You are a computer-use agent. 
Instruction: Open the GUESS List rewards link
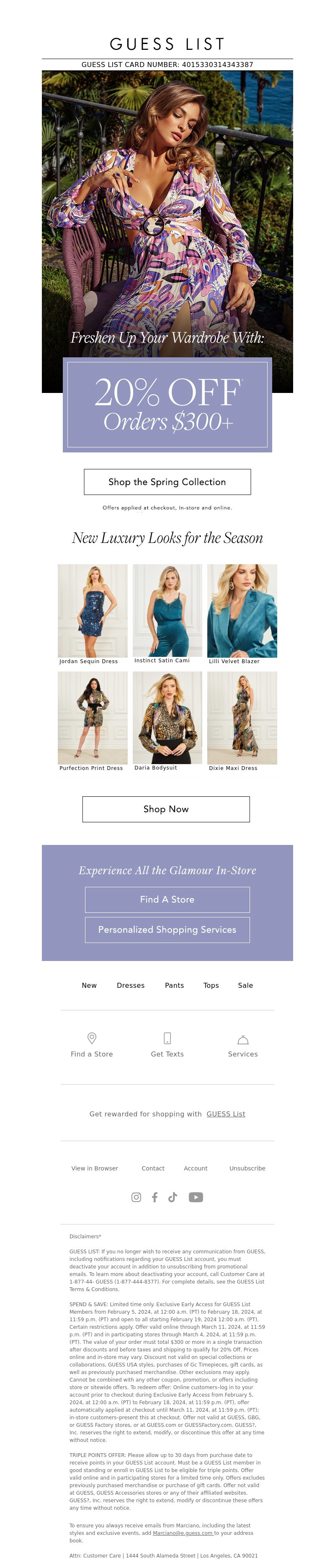point(226,1113)
